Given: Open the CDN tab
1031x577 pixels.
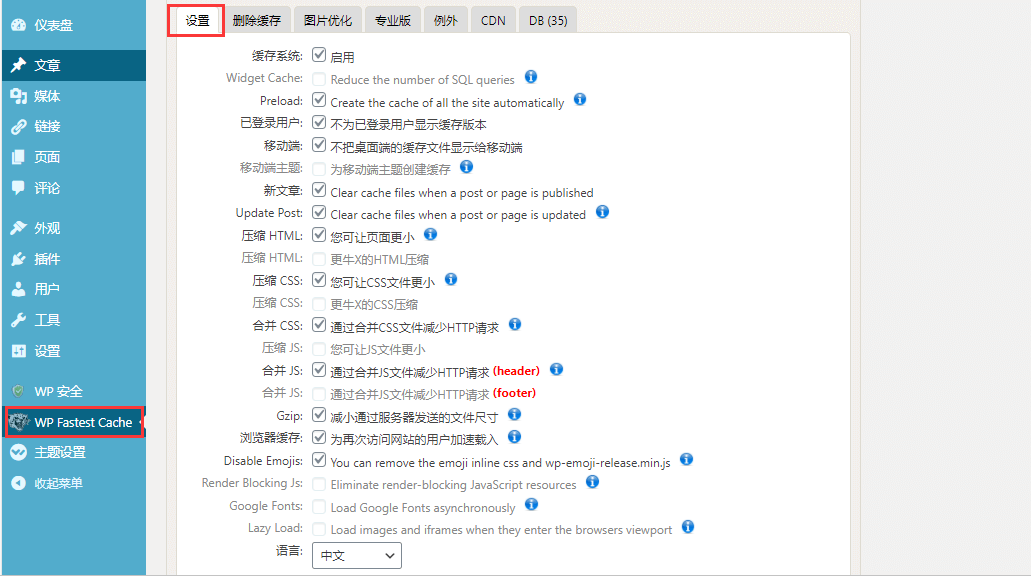Looking at the screenshot, I should pos(493,20).
